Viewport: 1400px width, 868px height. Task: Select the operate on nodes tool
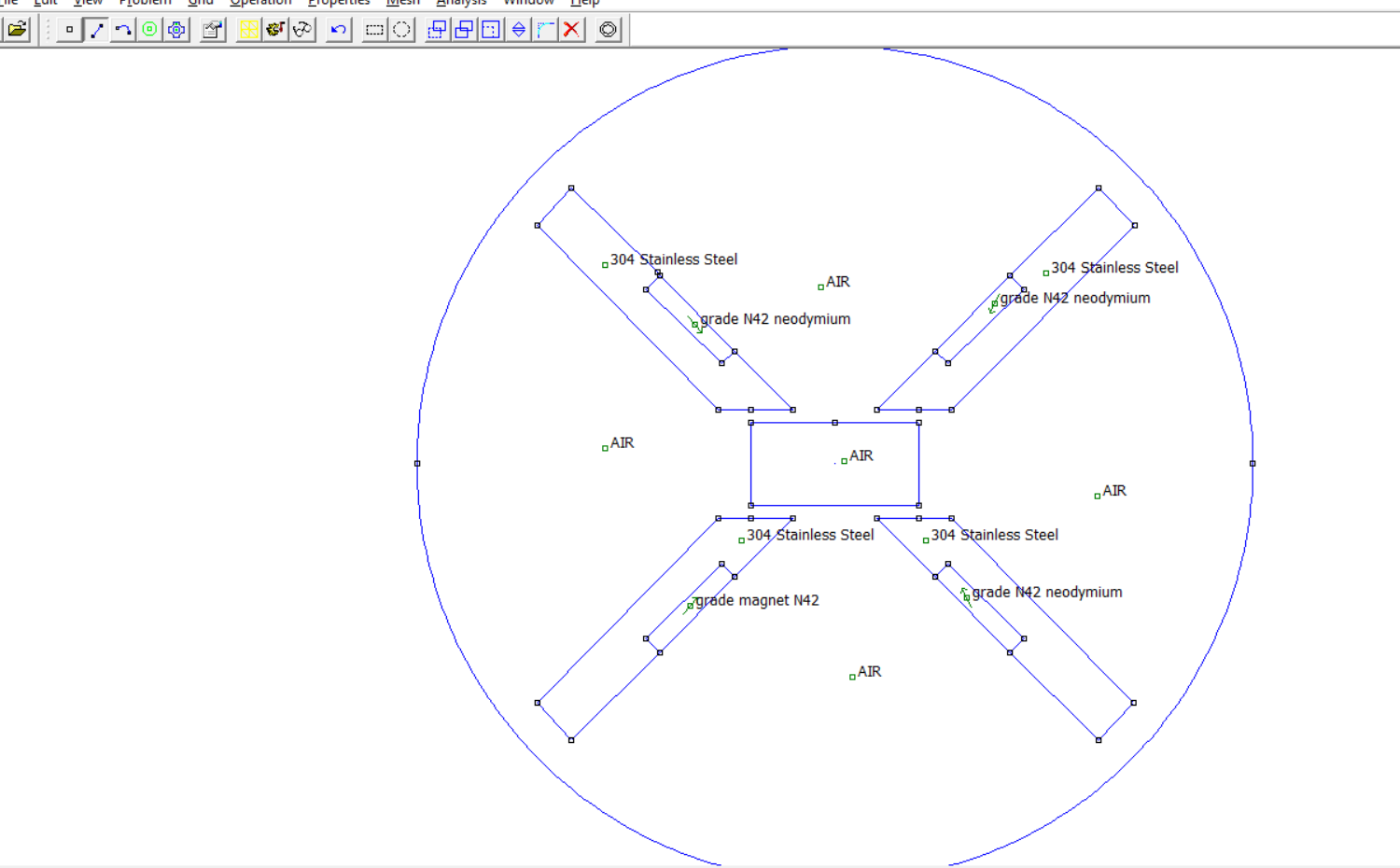69,30
